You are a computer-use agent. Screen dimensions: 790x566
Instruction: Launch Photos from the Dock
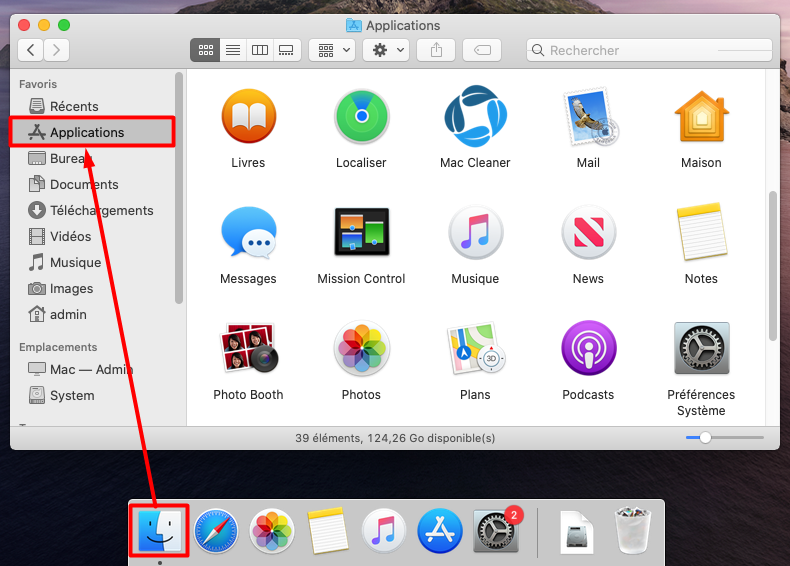click(x=272, y=531)
